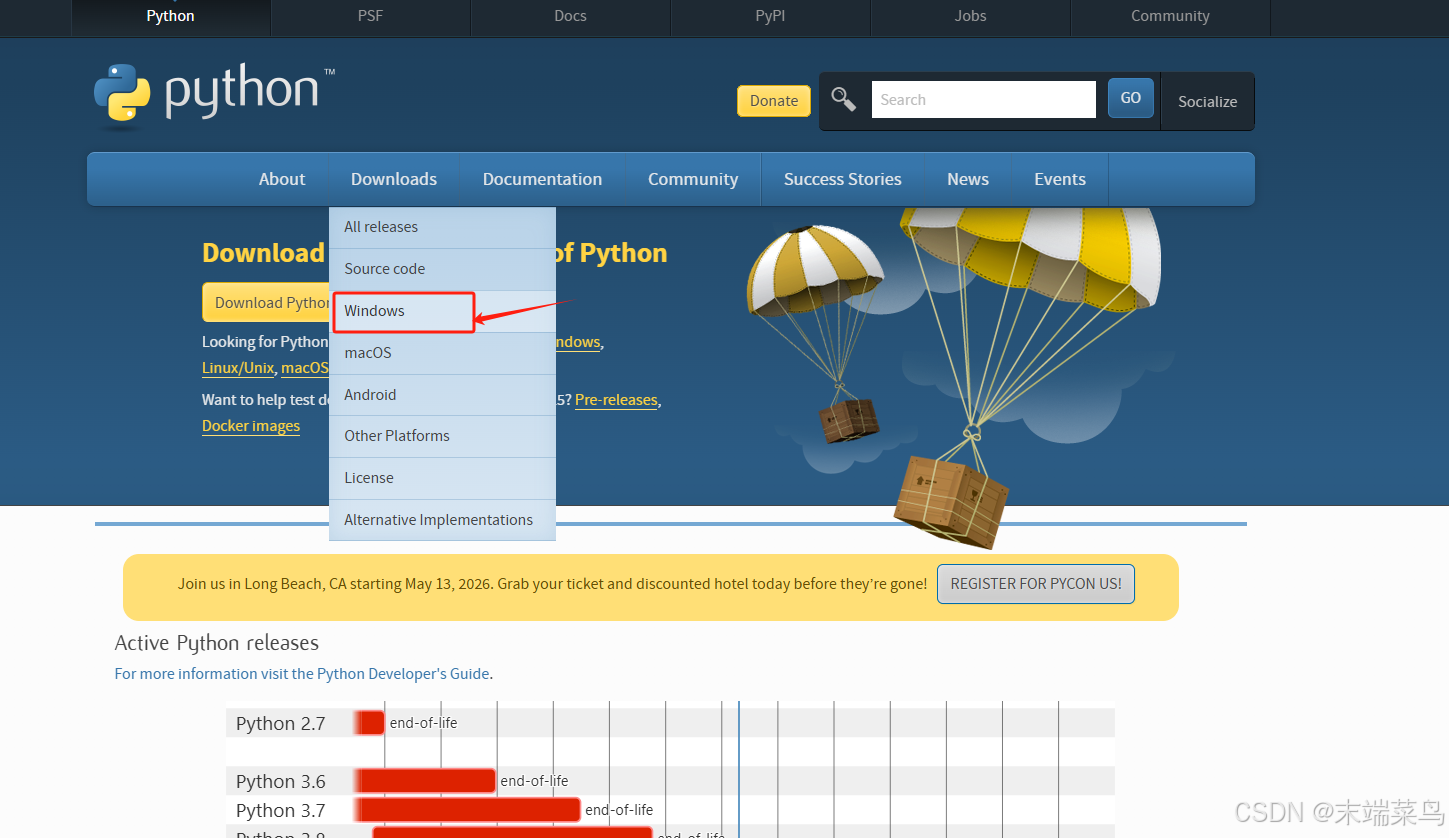Viewport: 1449px width, 838px height.
Task: Select Alternative Implementations menu entry
Action: pyautogui.click(x=442, y=520)
